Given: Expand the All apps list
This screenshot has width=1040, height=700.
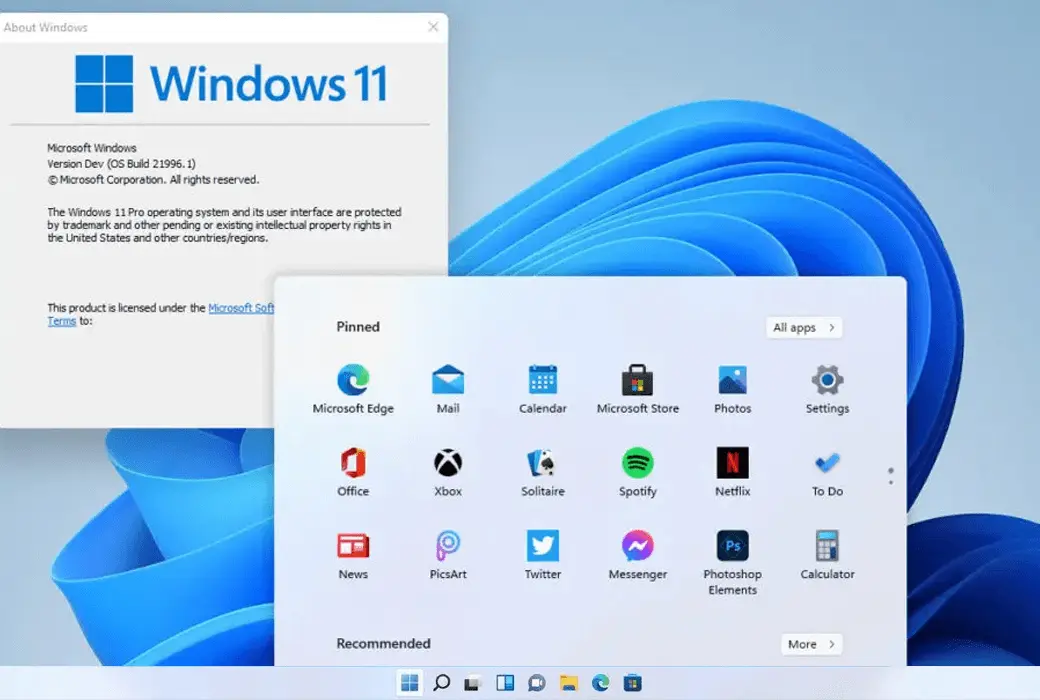Looking at the screenshot, I should pos(804,327).
